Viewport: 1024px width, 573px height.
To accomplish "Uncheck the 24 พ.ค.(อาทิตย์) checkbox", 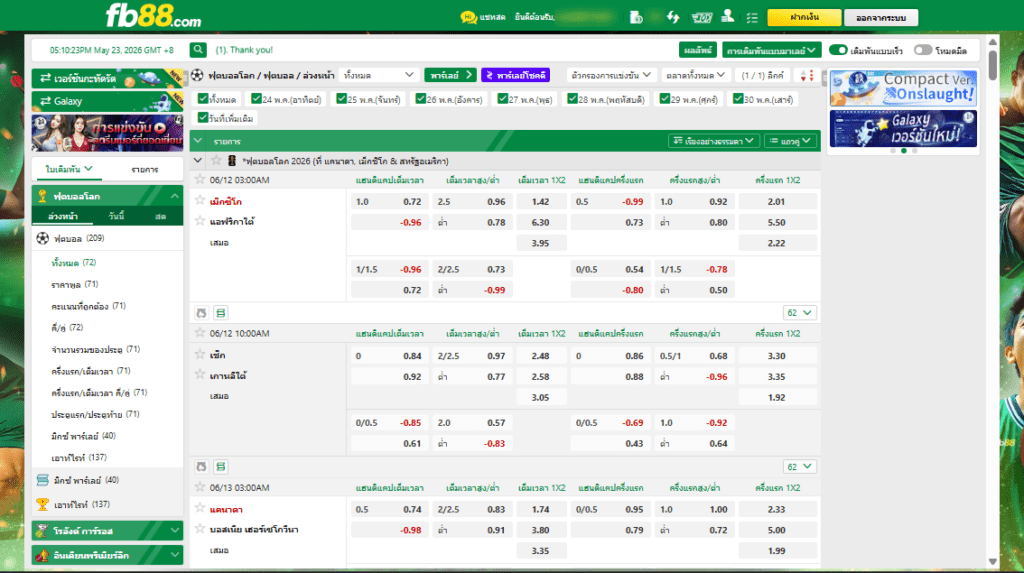I will [x=256, y=99].
